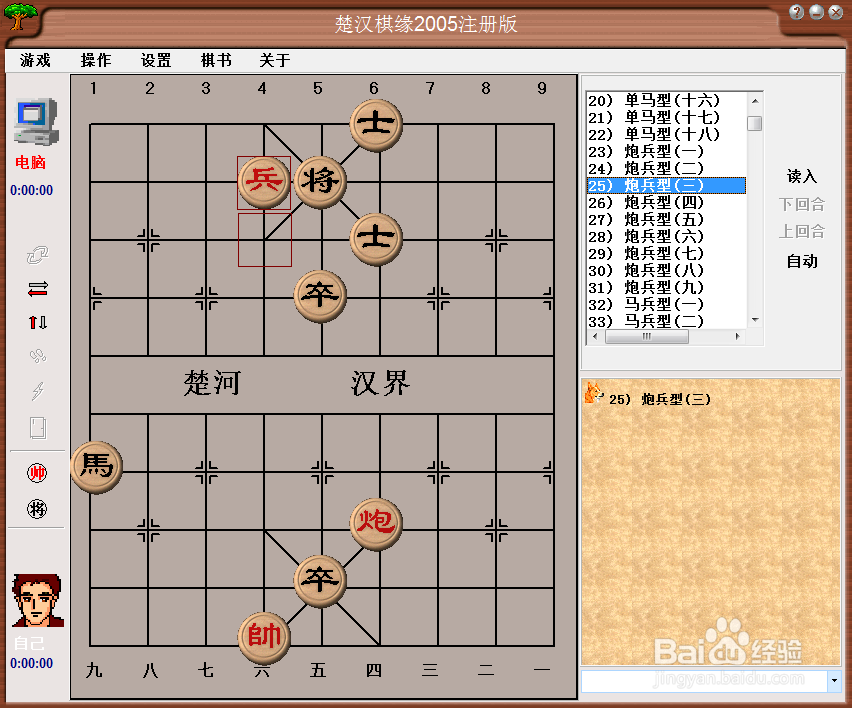Click the computer opponent icon

click(36, 122)
